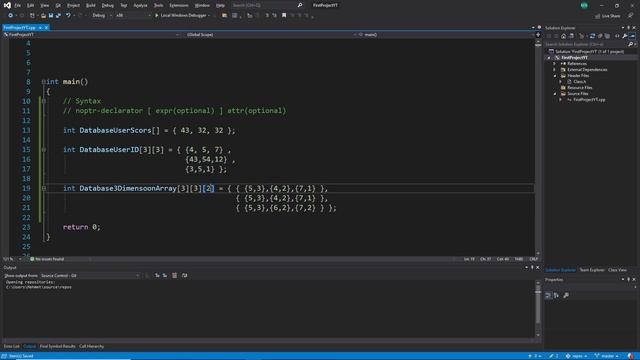Click the Solution Explorer Properties wrench icon
Screen dimensions: 640x360
pyautogui.click(x=624, y=36)
